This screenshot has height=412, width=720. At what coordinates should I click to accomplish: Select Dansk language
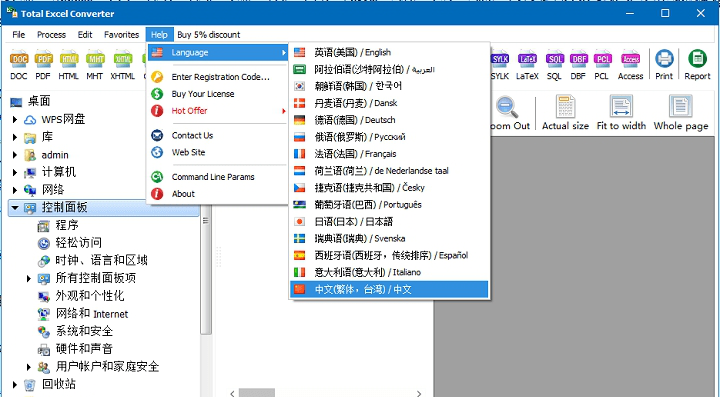389,103
